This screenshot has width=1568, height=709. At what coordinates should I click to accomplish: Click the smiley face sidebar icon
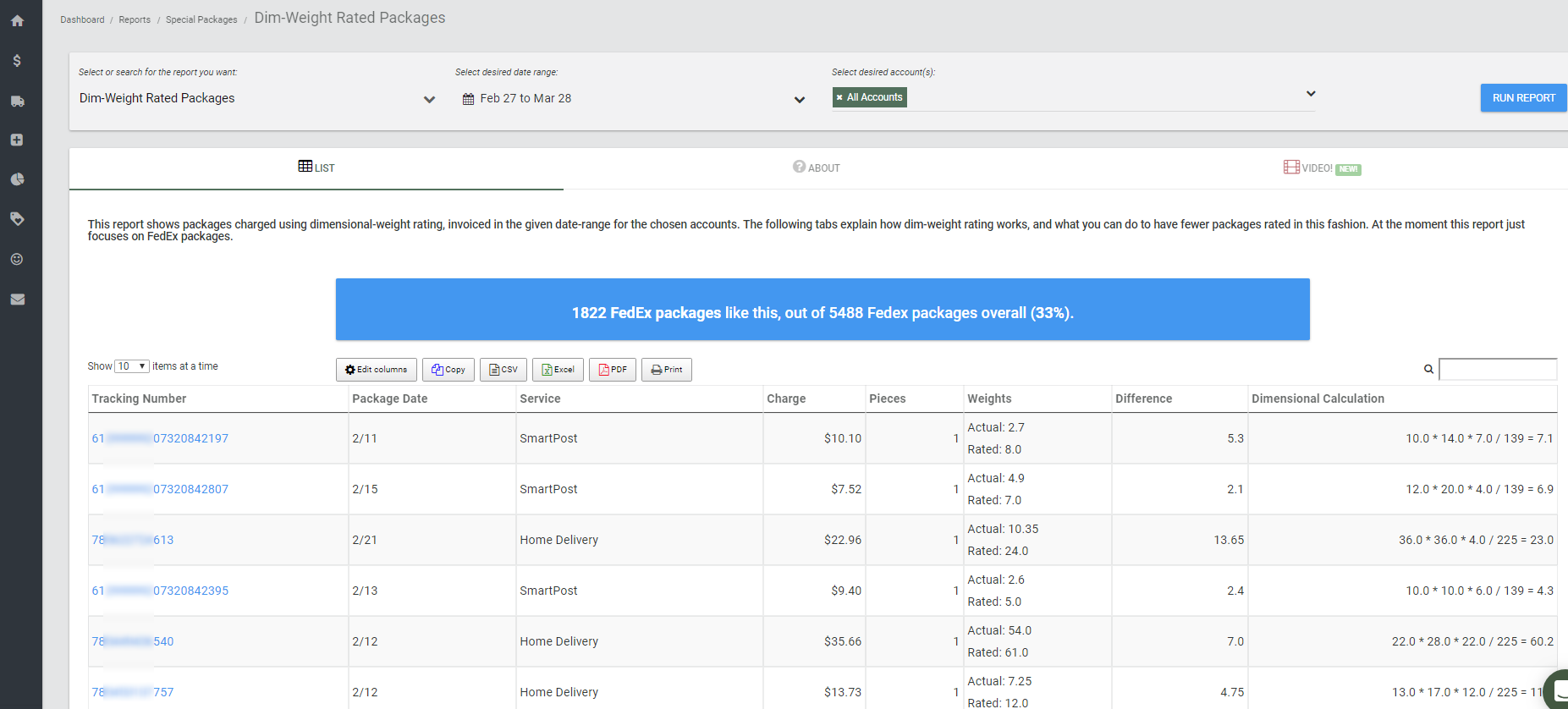(17, 259)
